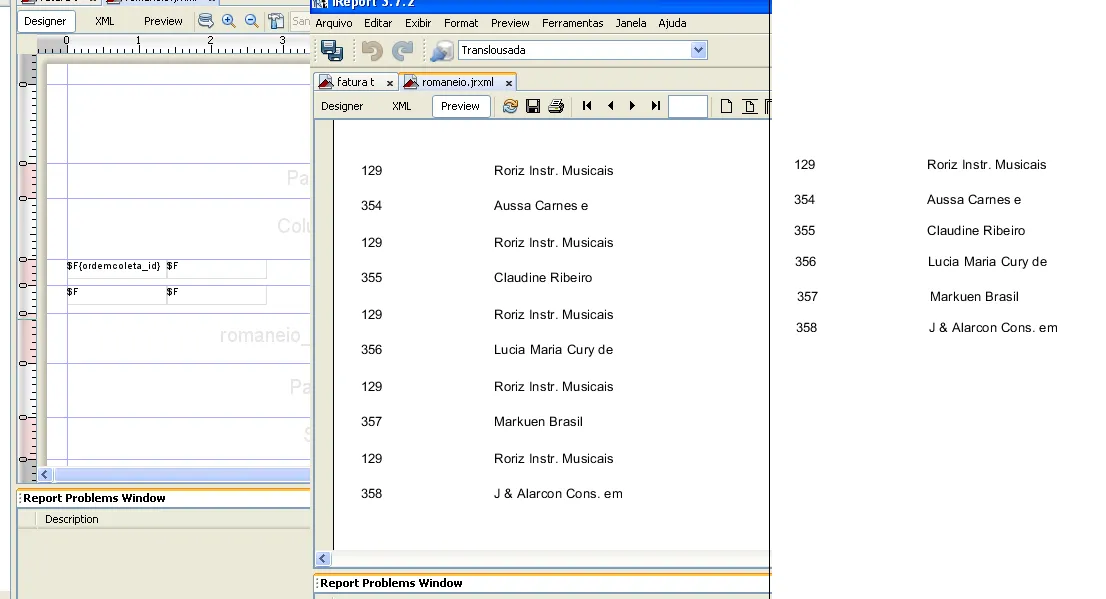This screenshot has width=1106, height=599.
Task: Zoom out with the magnifier minus icon
Action: [251, 21]
